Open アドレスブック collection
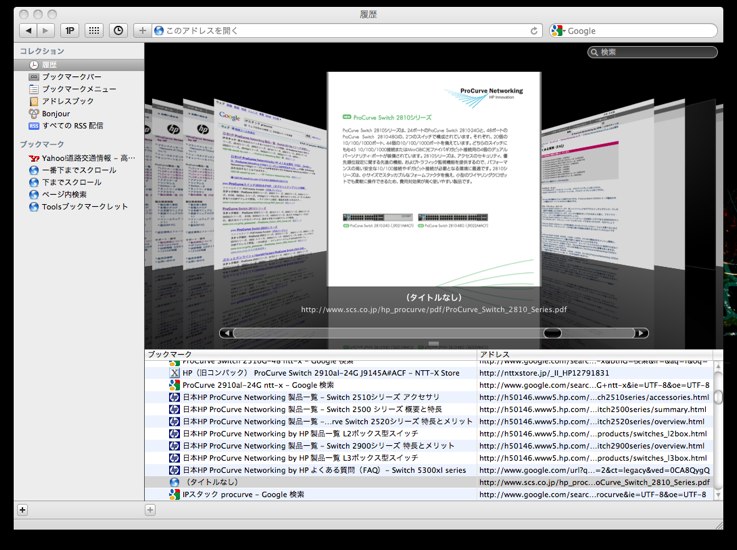Screen dimensions: 737x550 79,102
